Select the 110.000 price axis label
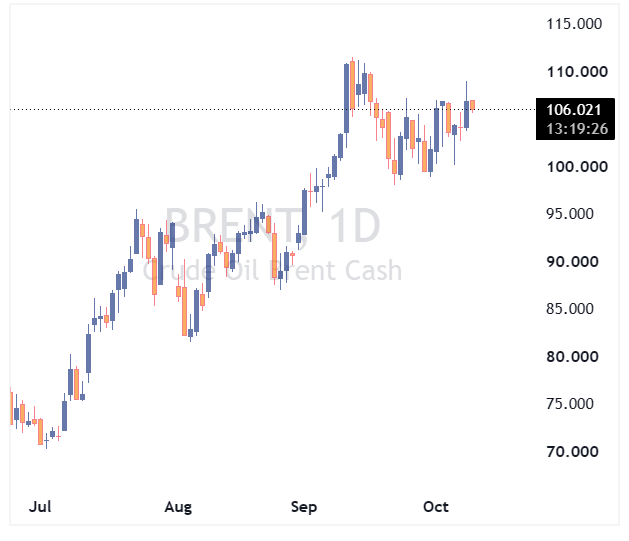The width and height of the screenshot is (629, 541). pyautogui.click(x=577, y=72)
